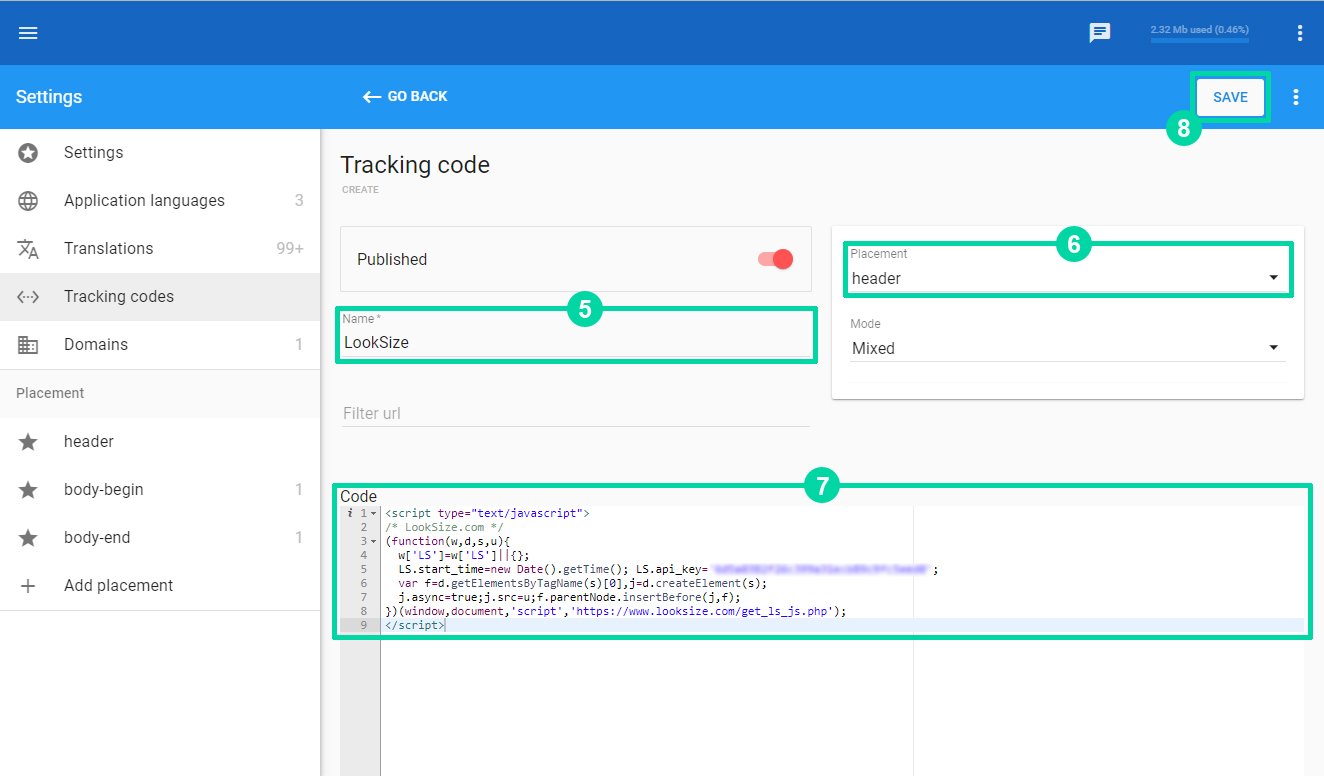Open Application languages section
This screenshot has height=776, width=1324.
pos(160,201)
